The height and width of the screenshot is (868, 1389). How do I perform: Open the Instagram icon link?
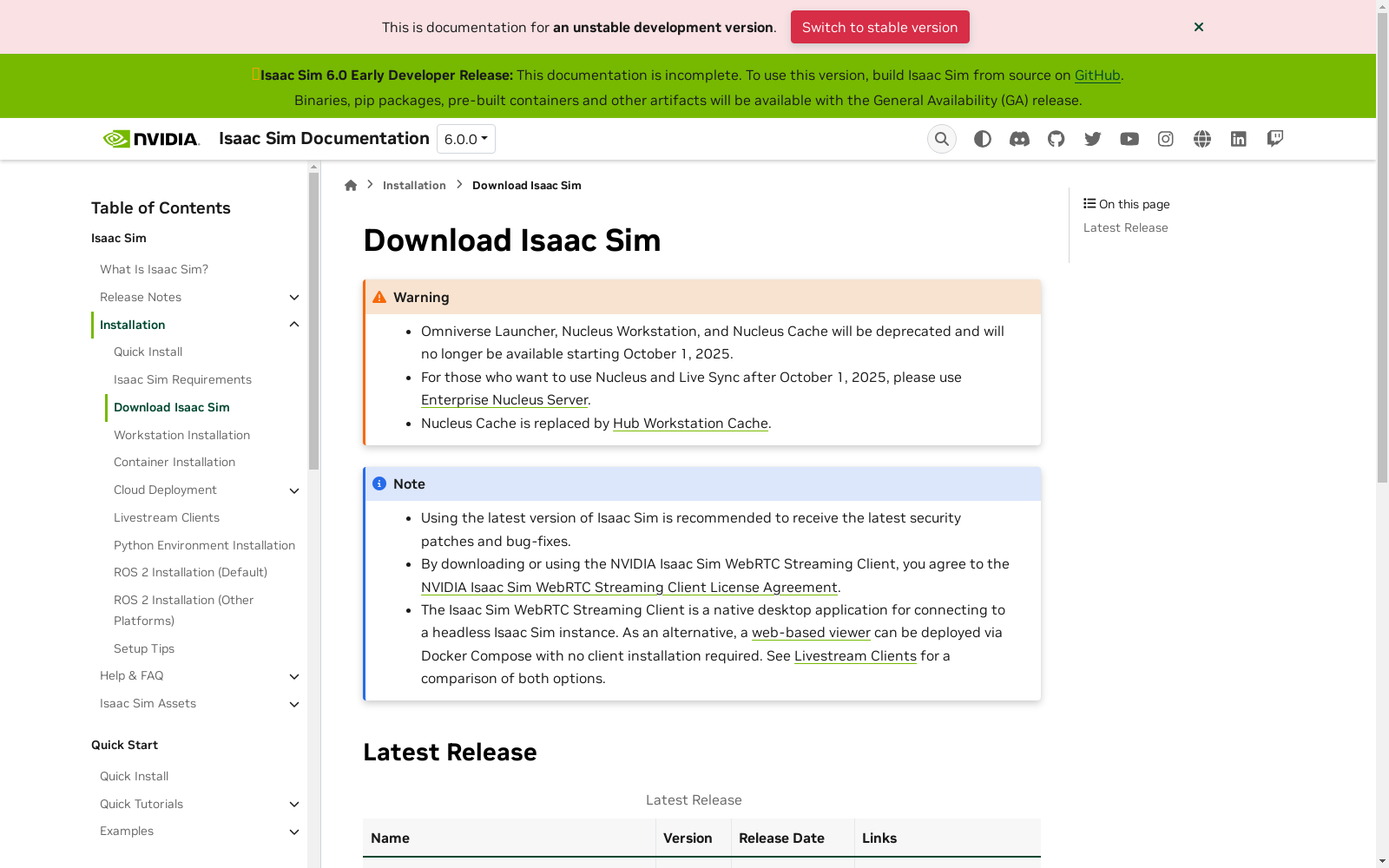[1166, 139]
